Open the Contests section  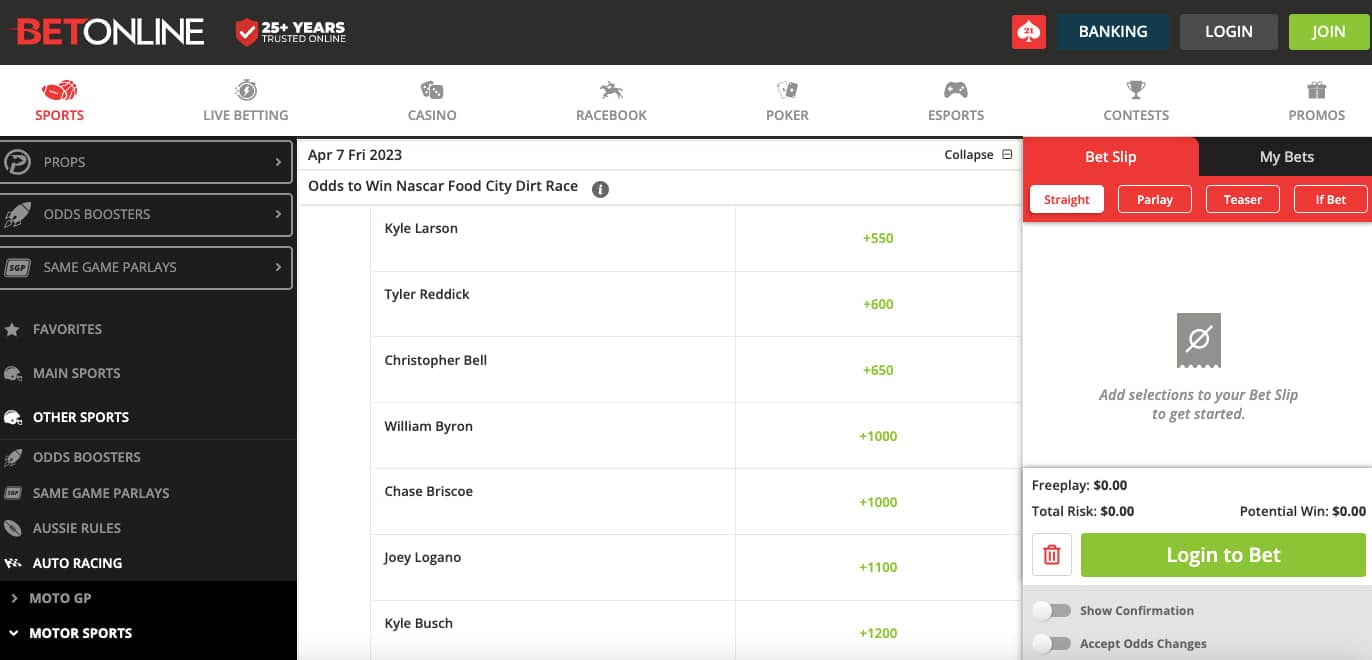[1136, 102]
